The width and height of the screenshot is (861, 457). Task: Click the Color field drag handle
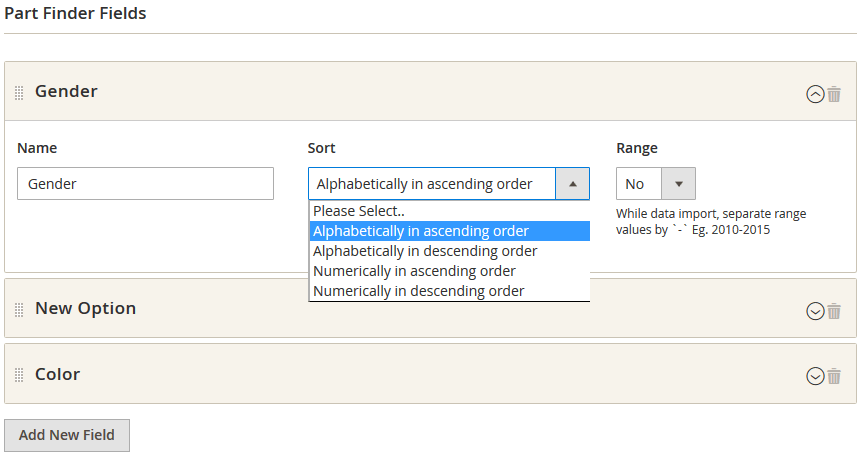[x=19, y=376]
